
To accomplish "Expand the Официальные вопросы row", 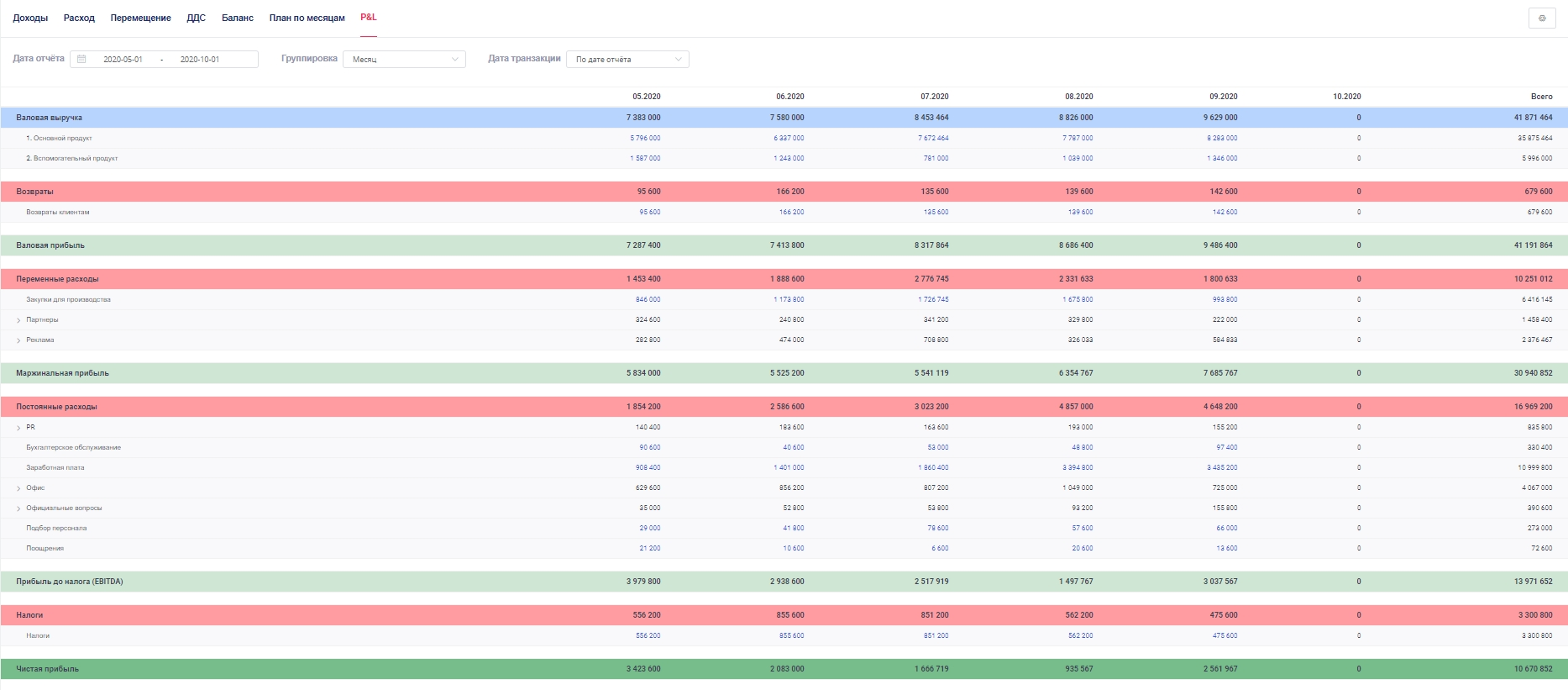I will click(x=18, y=508).
